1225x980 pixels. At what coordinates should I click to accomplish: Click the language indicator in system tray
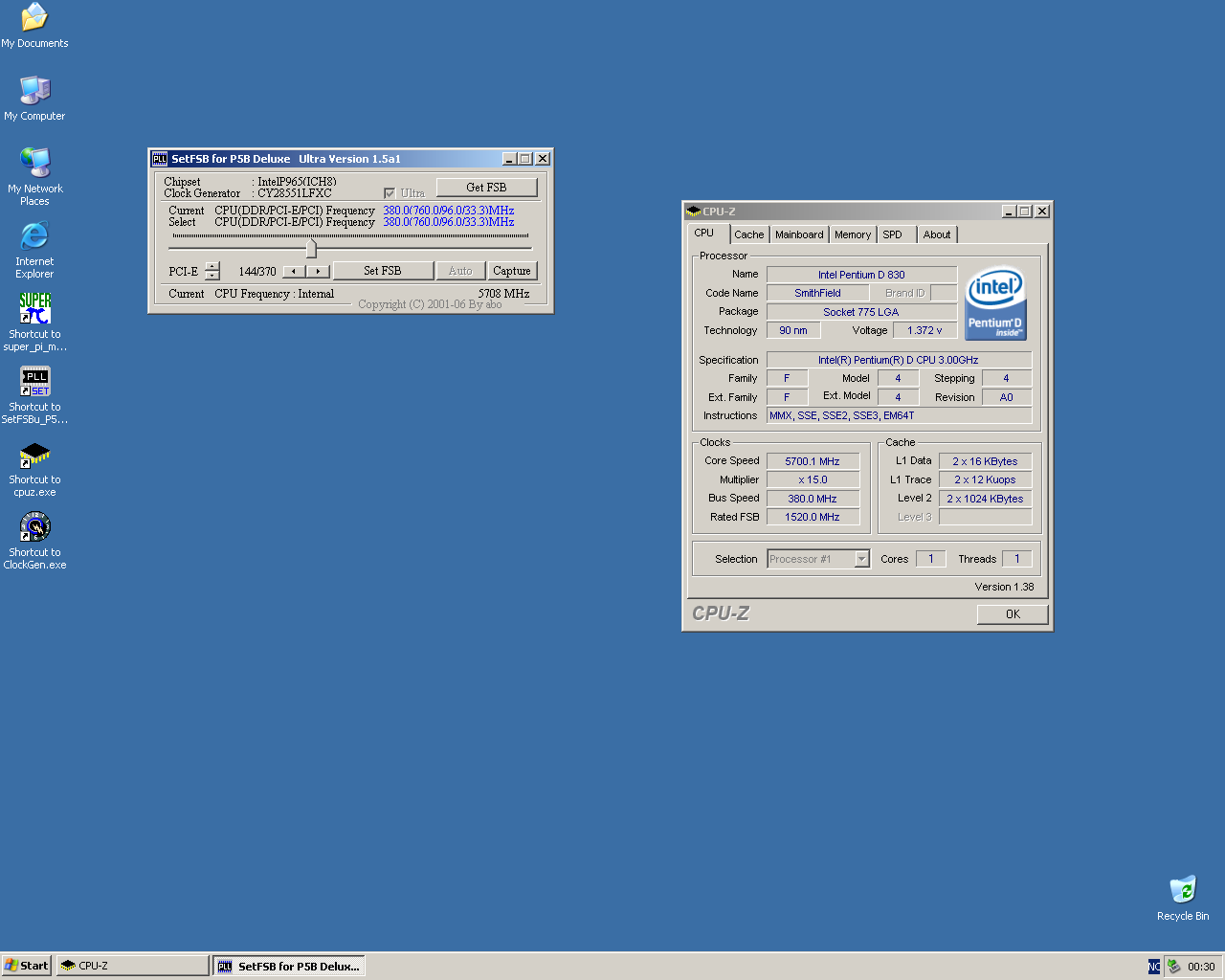pyautogui.click(x=1154, y=967)
